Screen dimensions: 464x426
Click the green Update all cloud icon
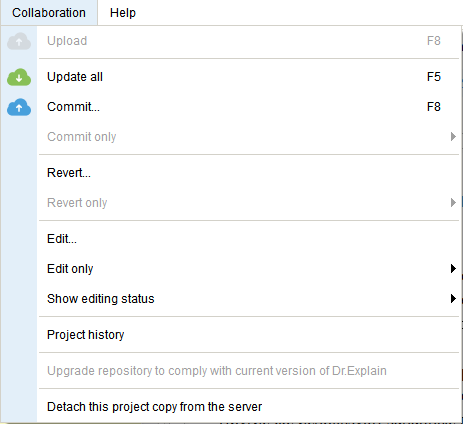click(19, 77)
